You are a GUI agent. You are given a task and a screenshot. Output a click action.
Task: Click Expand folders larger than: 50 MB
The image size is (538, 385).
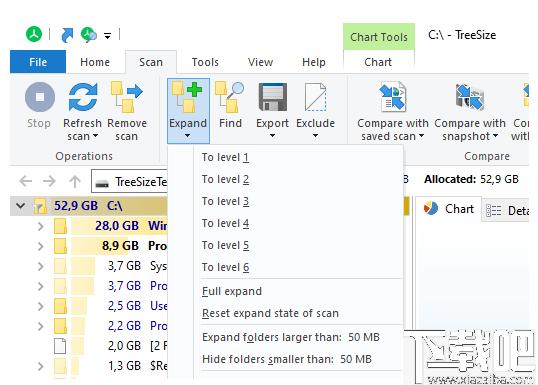[285, 337]
